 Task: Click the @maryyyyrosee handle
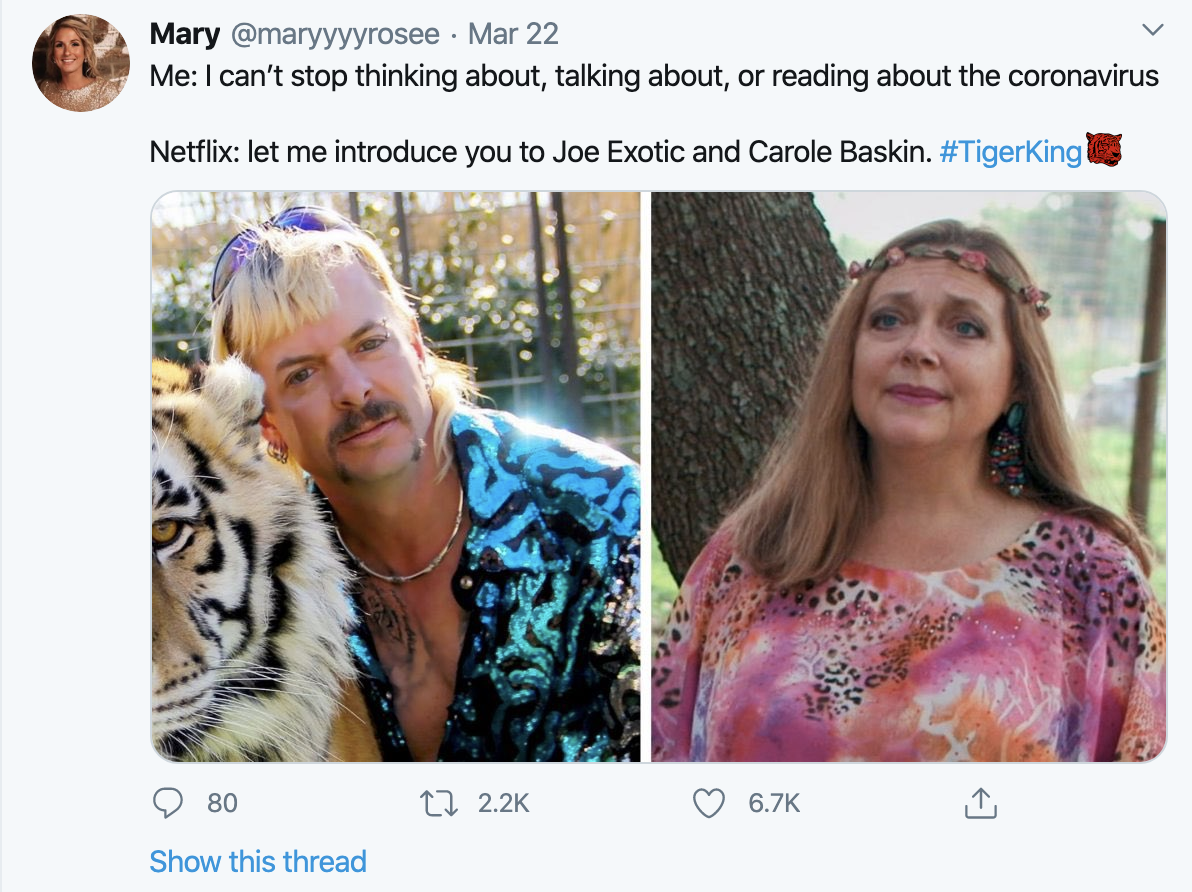click(335, 34)
